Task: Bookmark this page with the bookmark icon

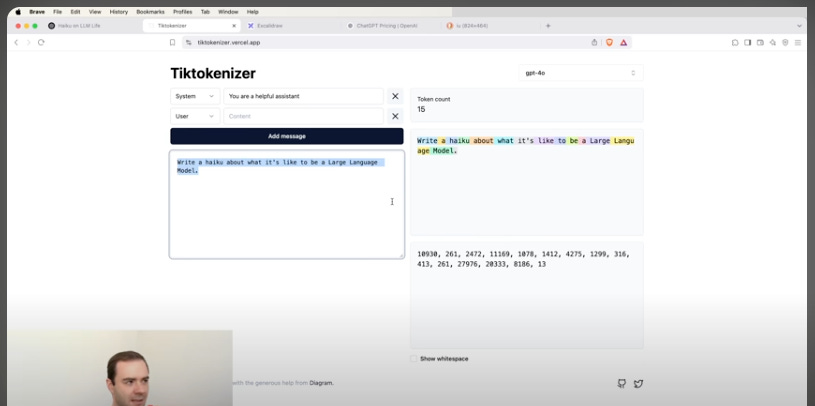Action: pos(173,43)
